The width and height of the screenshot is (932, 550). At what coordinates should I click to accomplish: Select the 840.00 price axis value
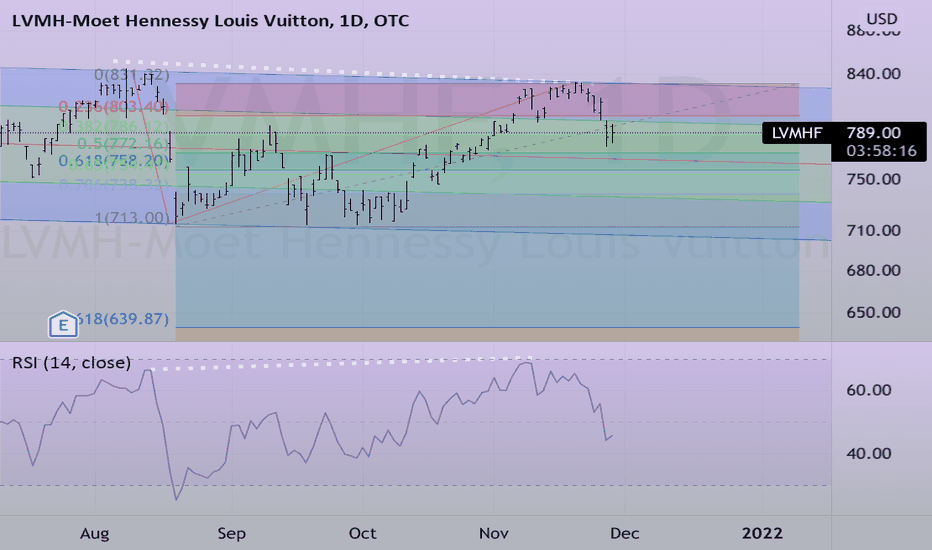point(873,74)
